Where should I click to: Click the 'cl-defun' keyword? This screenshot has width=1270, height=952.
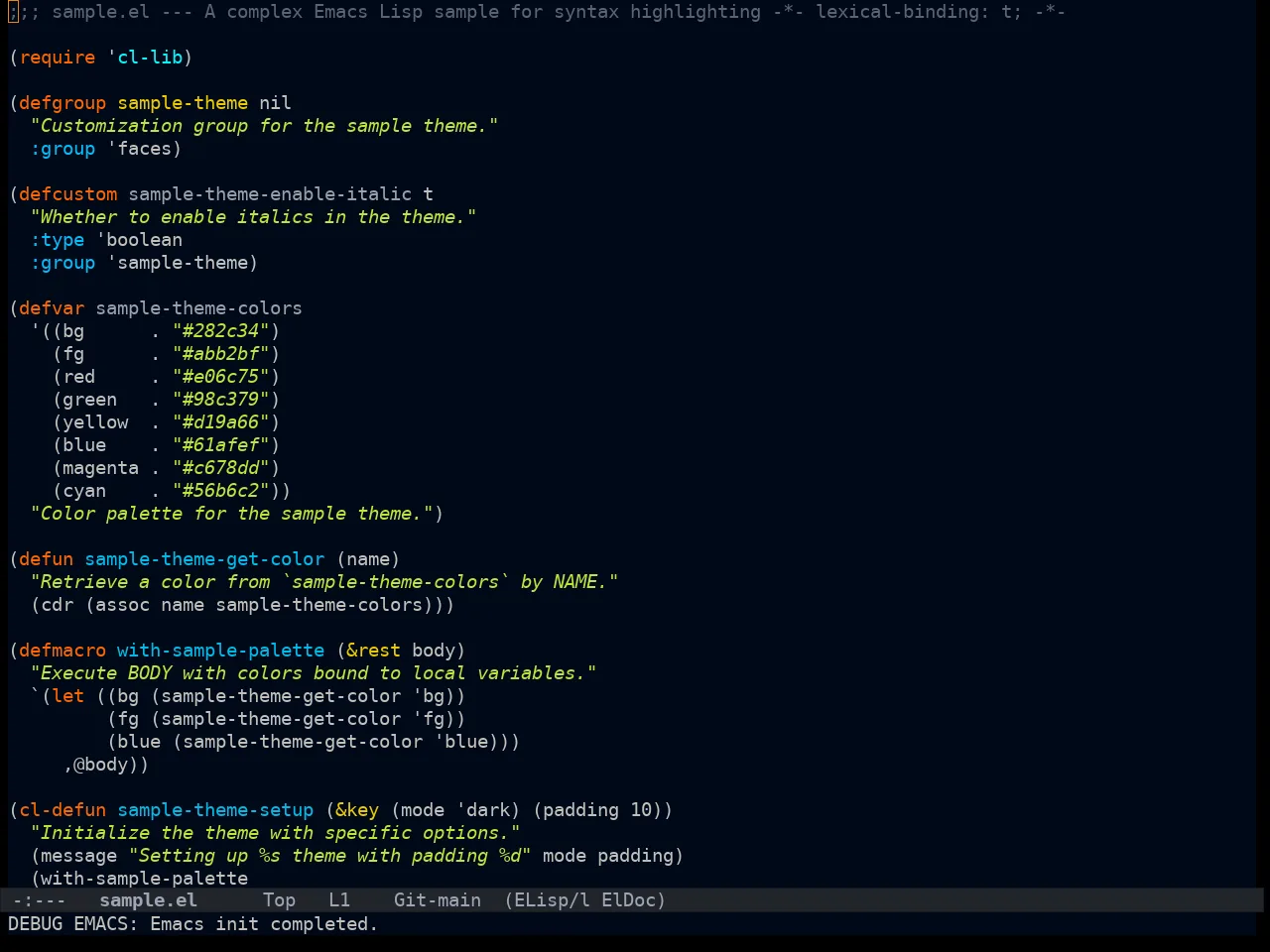tap(63, 810)
